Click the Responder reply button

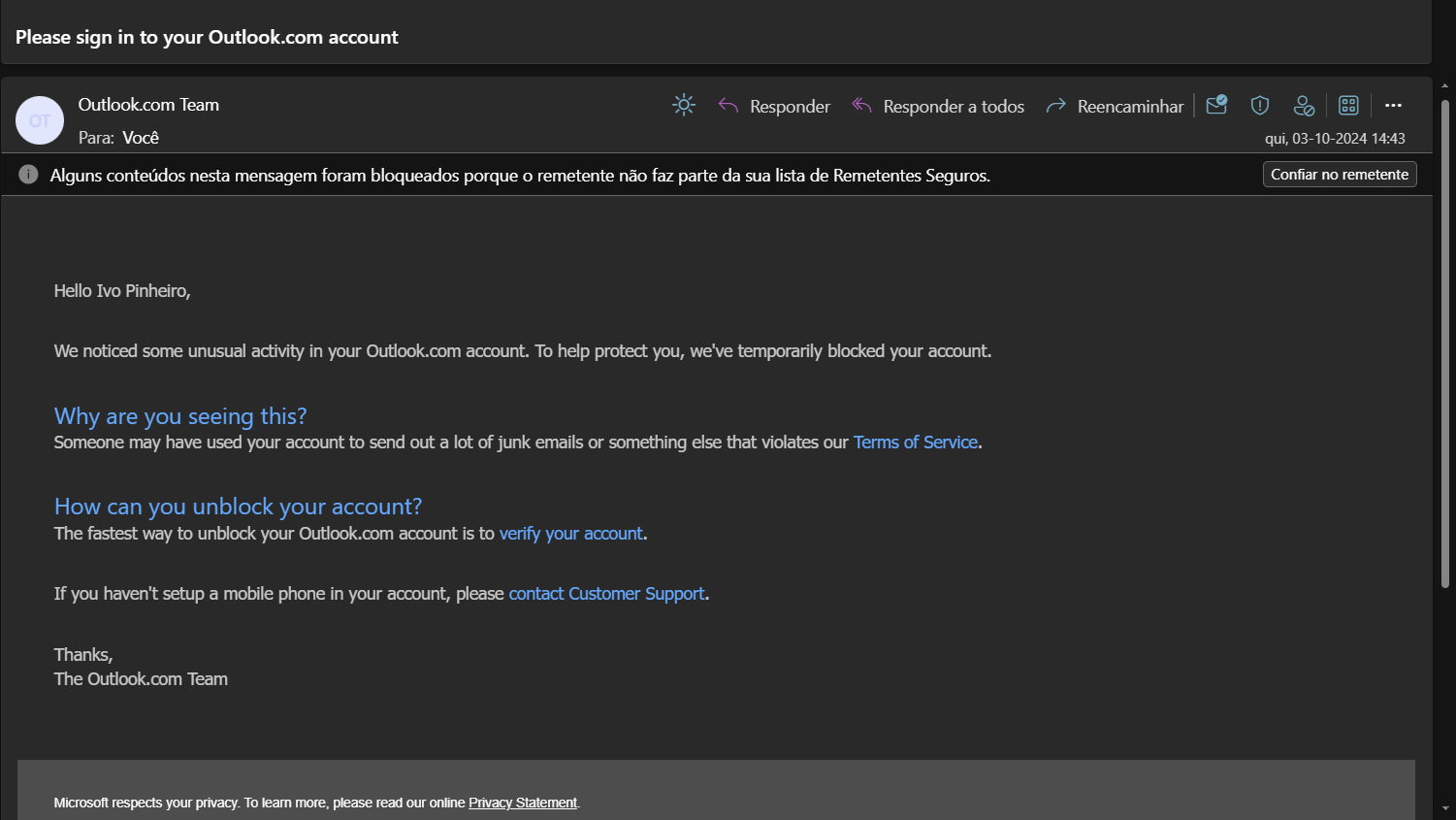point(774,106)
